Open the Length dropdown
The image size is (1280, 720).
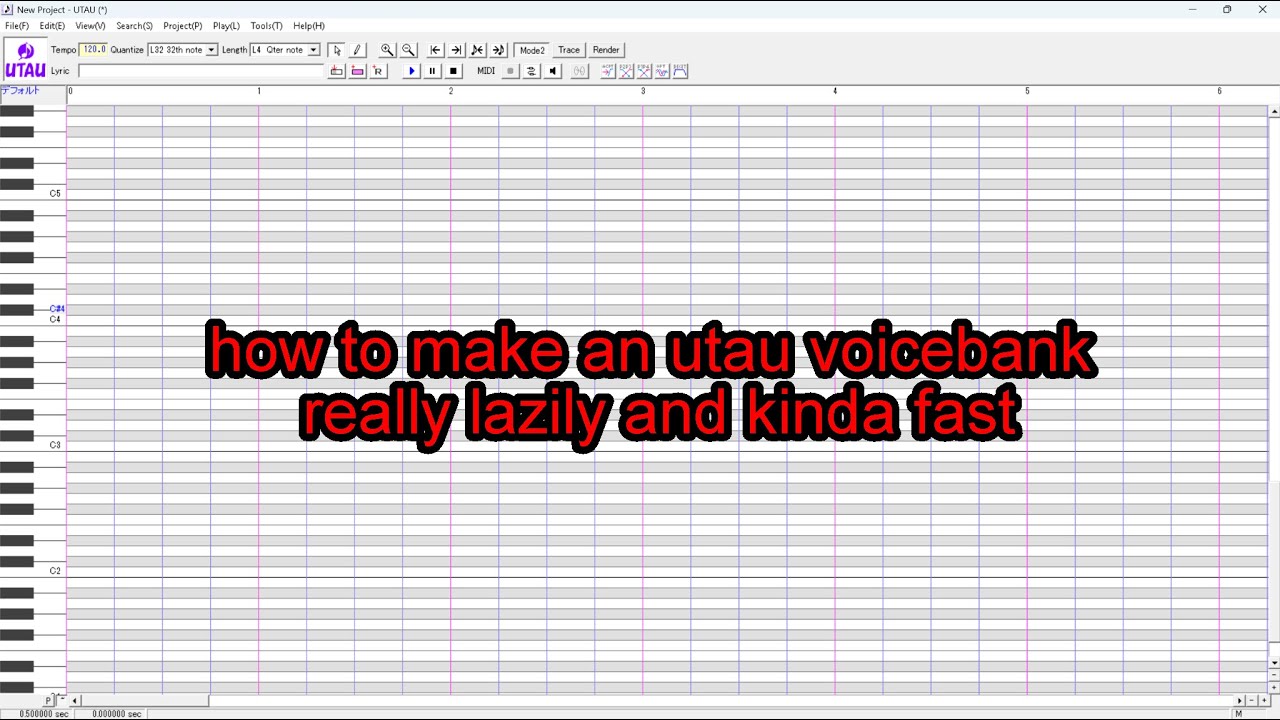313,50
